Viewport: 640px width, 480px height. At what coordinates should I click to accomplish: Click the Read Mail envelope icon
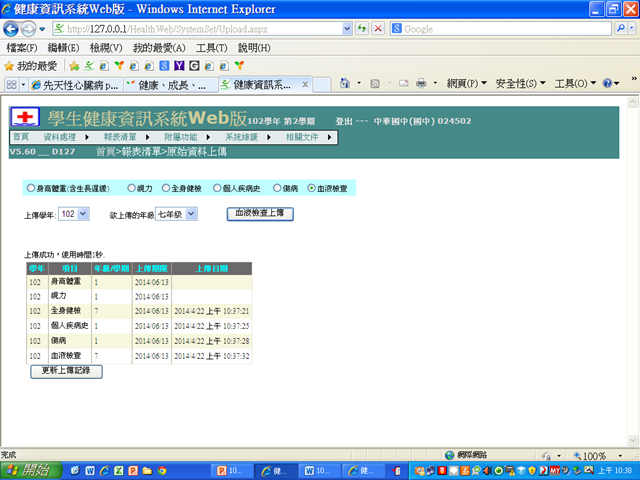404,84
